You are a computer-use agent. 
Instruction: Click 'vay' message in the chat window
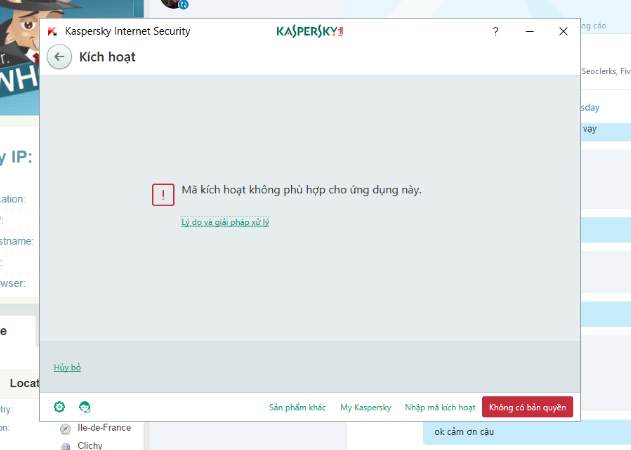point(590,129)
